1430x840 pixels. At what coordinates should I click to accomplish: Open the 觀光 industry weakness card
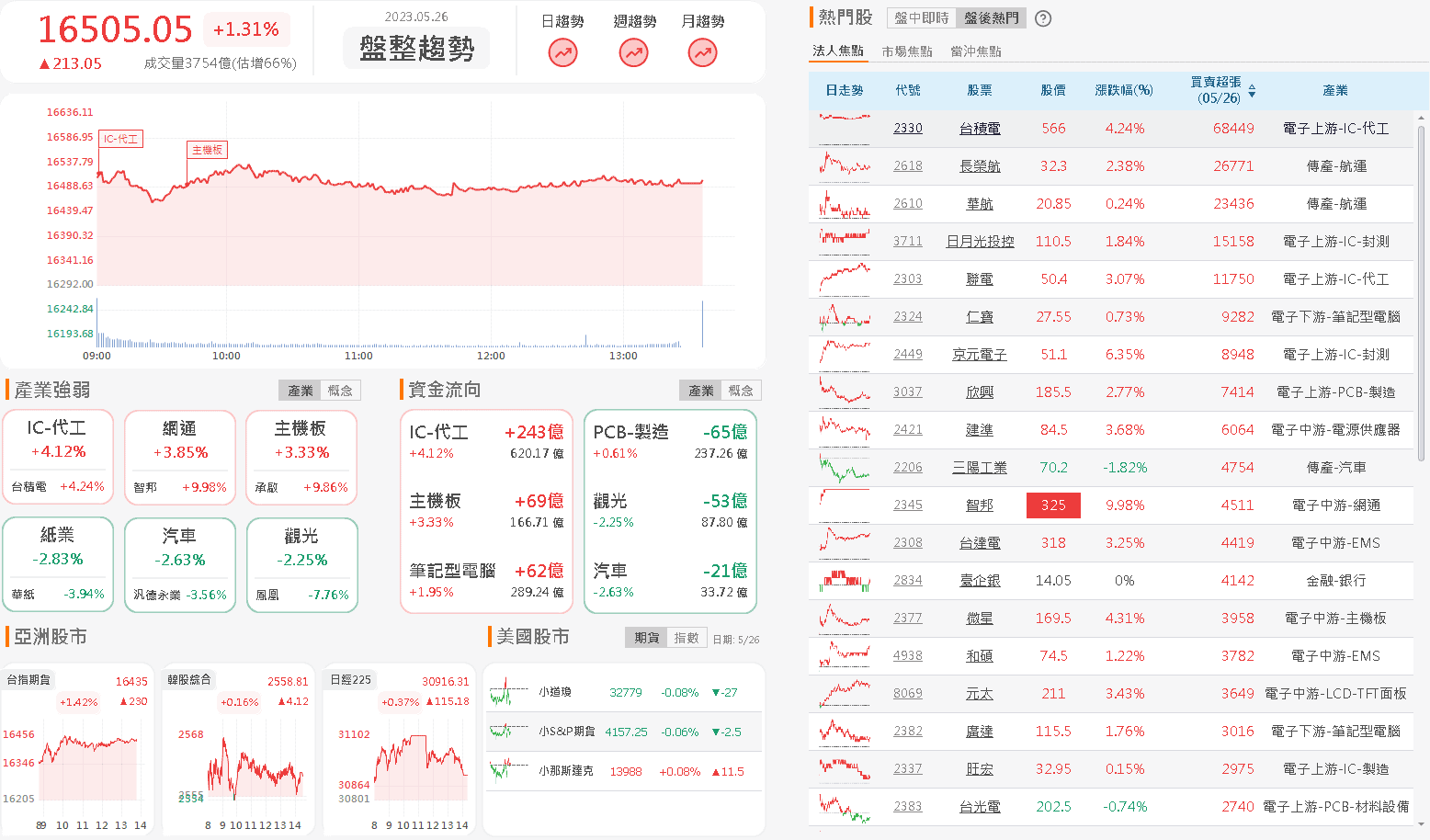(301, 564)
